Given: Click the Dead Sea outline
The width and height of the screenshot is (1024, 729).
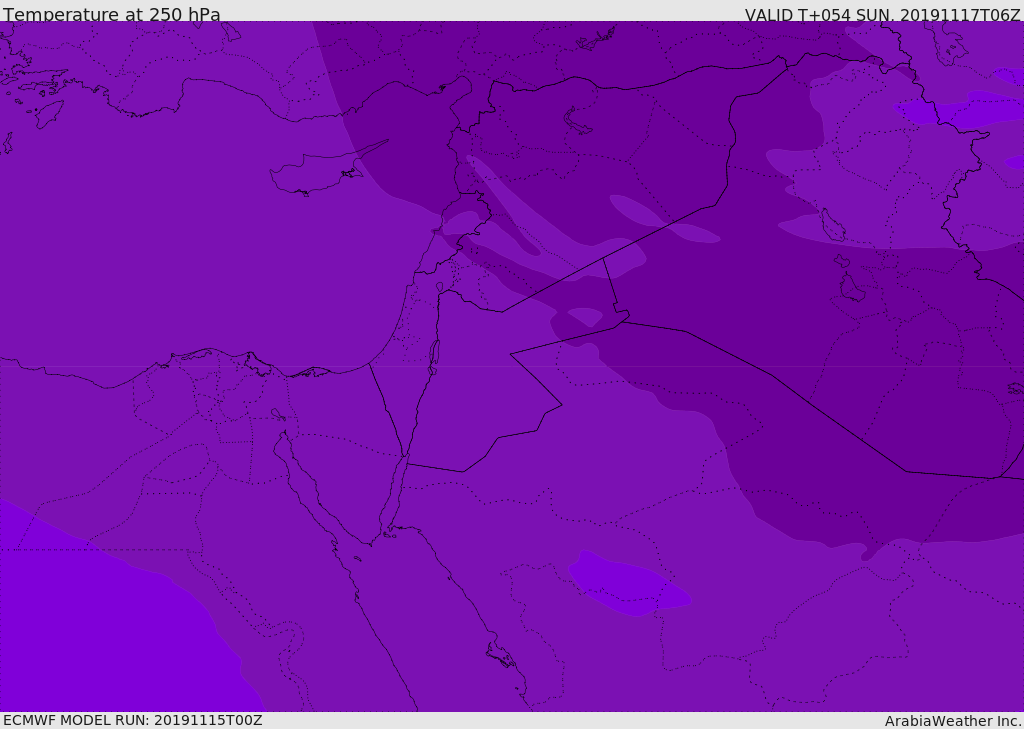Looking at the screenshot, I should pos(434,354).
